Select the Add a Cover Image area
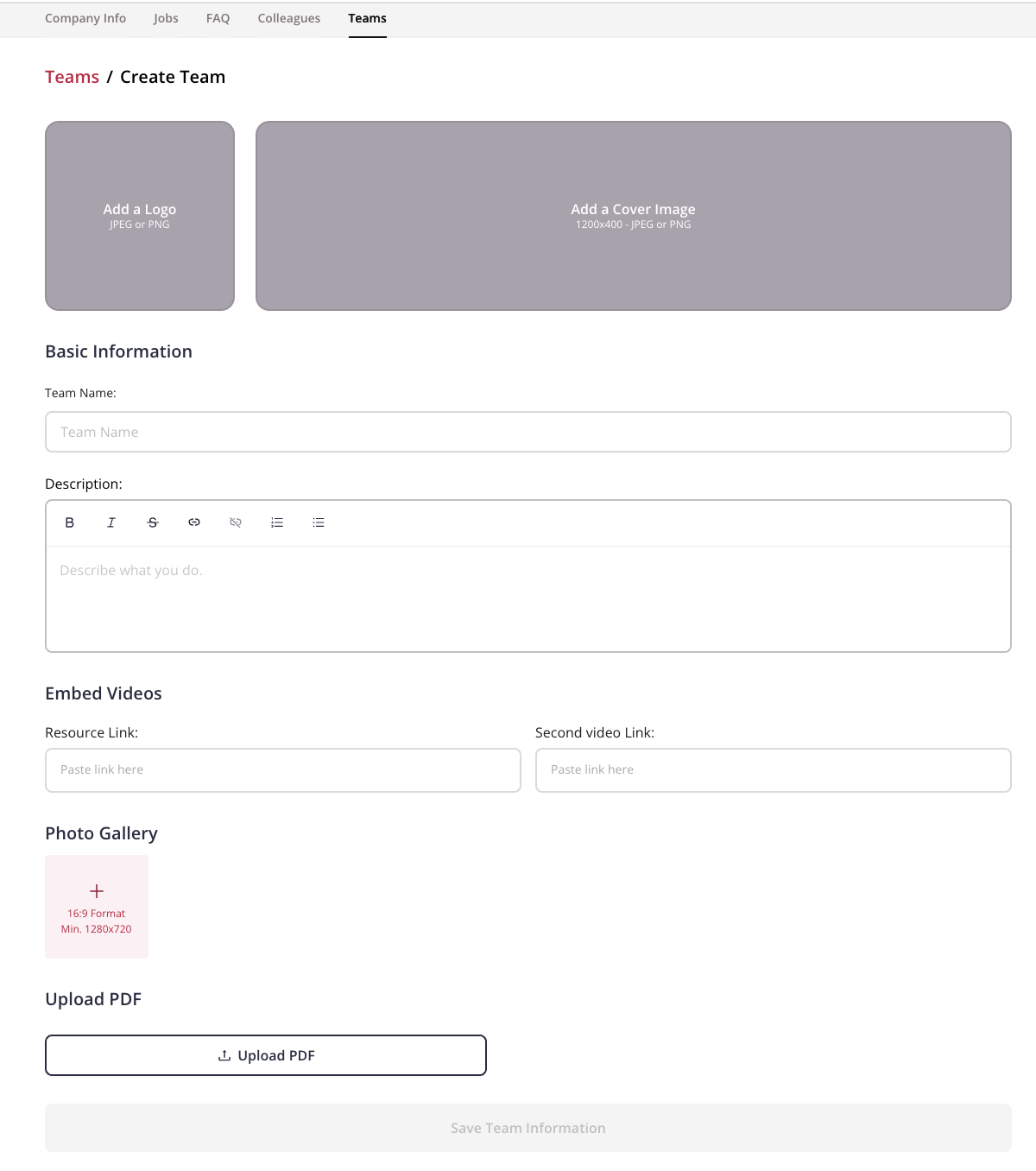1036x1171 pixels. 634,216
